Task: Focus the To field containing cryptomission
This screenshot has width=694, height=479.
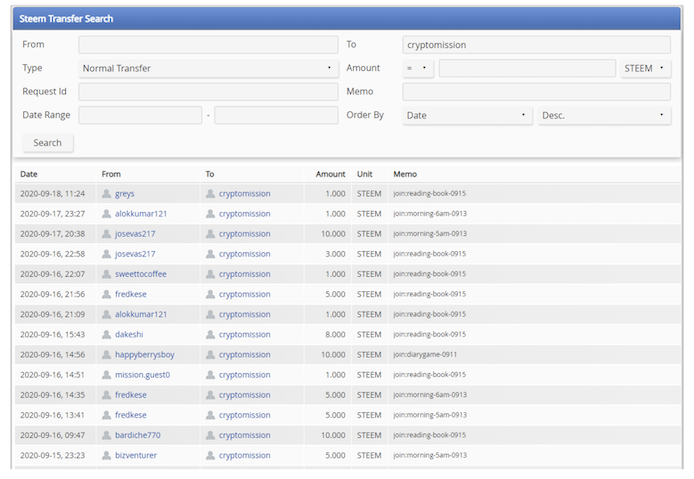Action: click(536, 45)
